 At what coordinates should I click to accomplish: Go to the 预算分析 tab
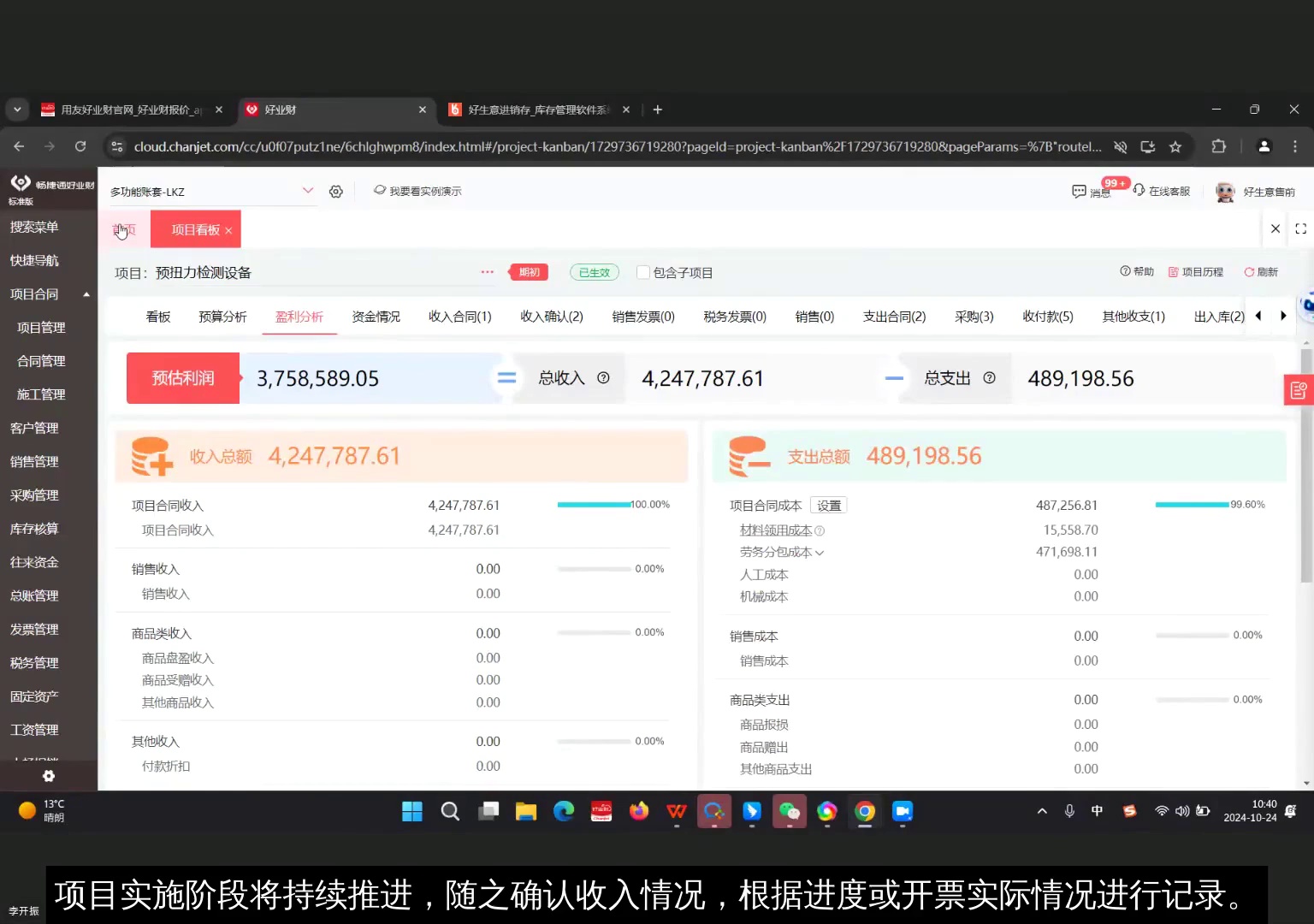[222, 316]
